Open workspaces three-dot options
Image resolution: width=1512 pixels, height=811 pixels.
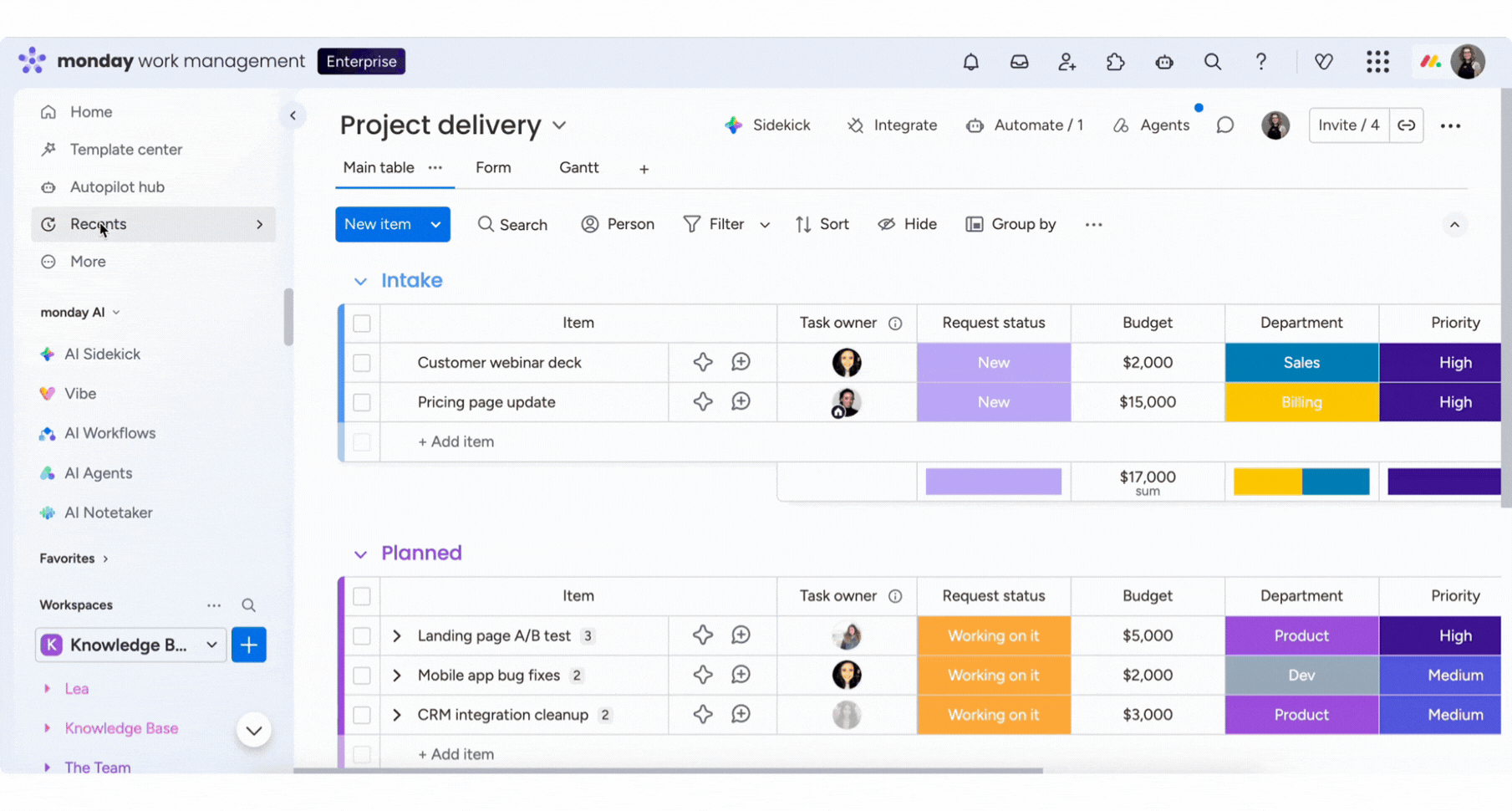point(214,605)
